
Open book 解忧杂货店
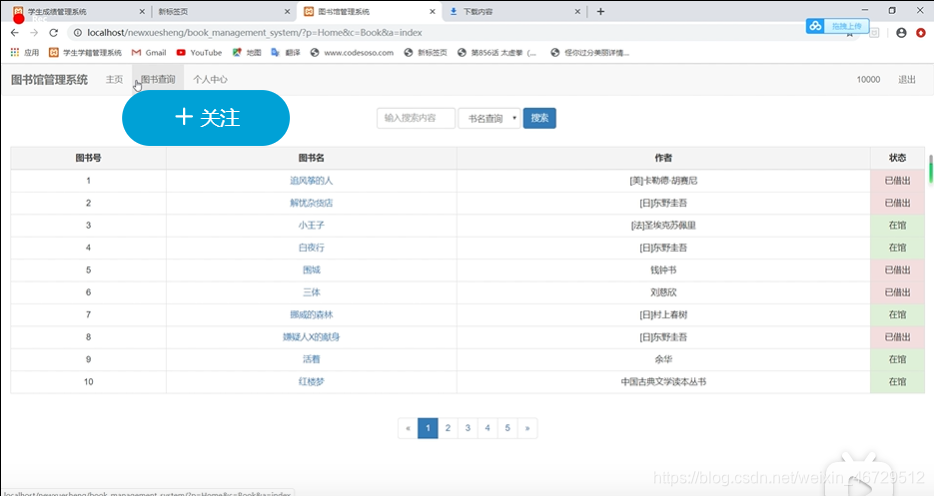point(312,203)
